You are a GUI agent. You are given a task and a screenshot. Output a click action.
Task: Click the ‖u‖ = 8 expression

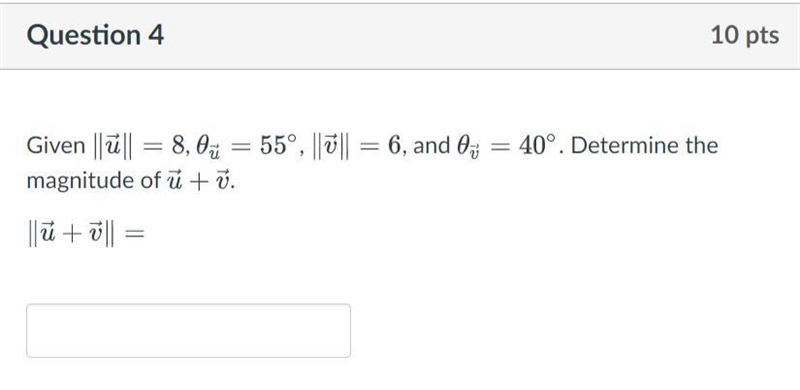point(139,146)
